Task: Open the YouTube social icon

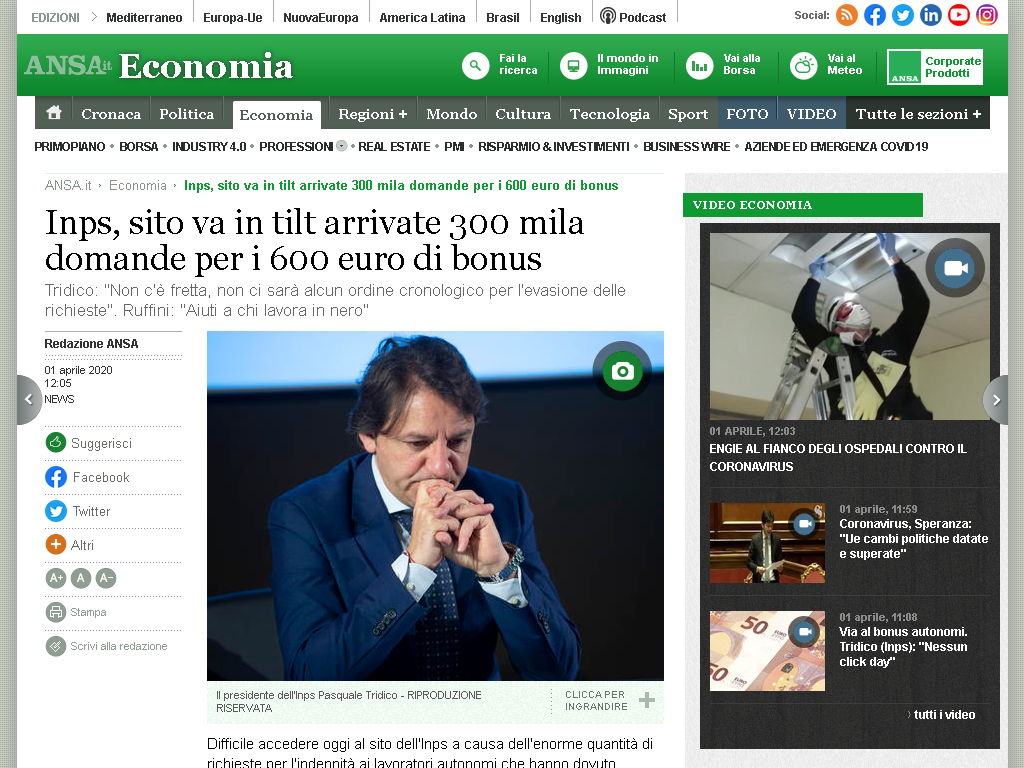Action: (959, 15)
